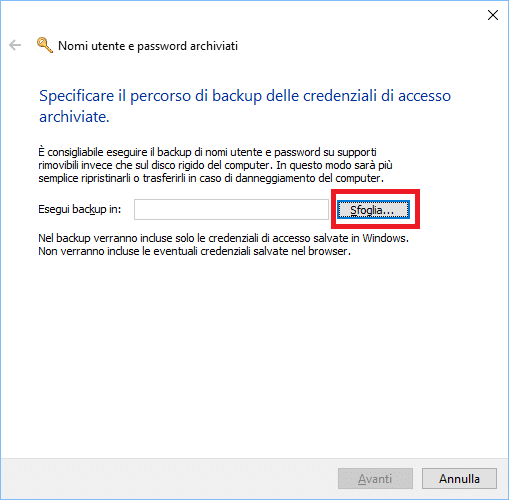The image size is (509, 501).
Task: Click the word Windows in the note
Action: tap(385, 238)
